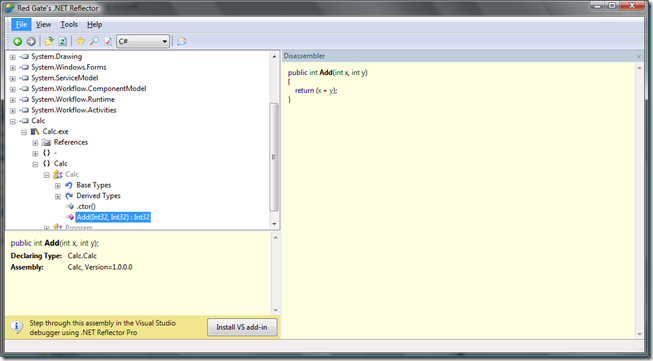Open the C# language dropdown
Viewport: 653px width, 361px height.
click(143, 41)
